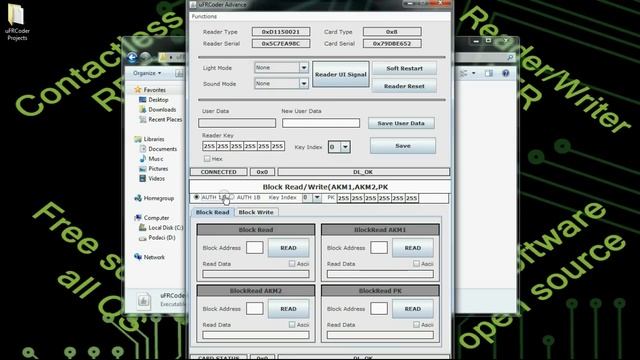
Task: Enable Hex checkbox under Reader Key
Action: (207, 158)
